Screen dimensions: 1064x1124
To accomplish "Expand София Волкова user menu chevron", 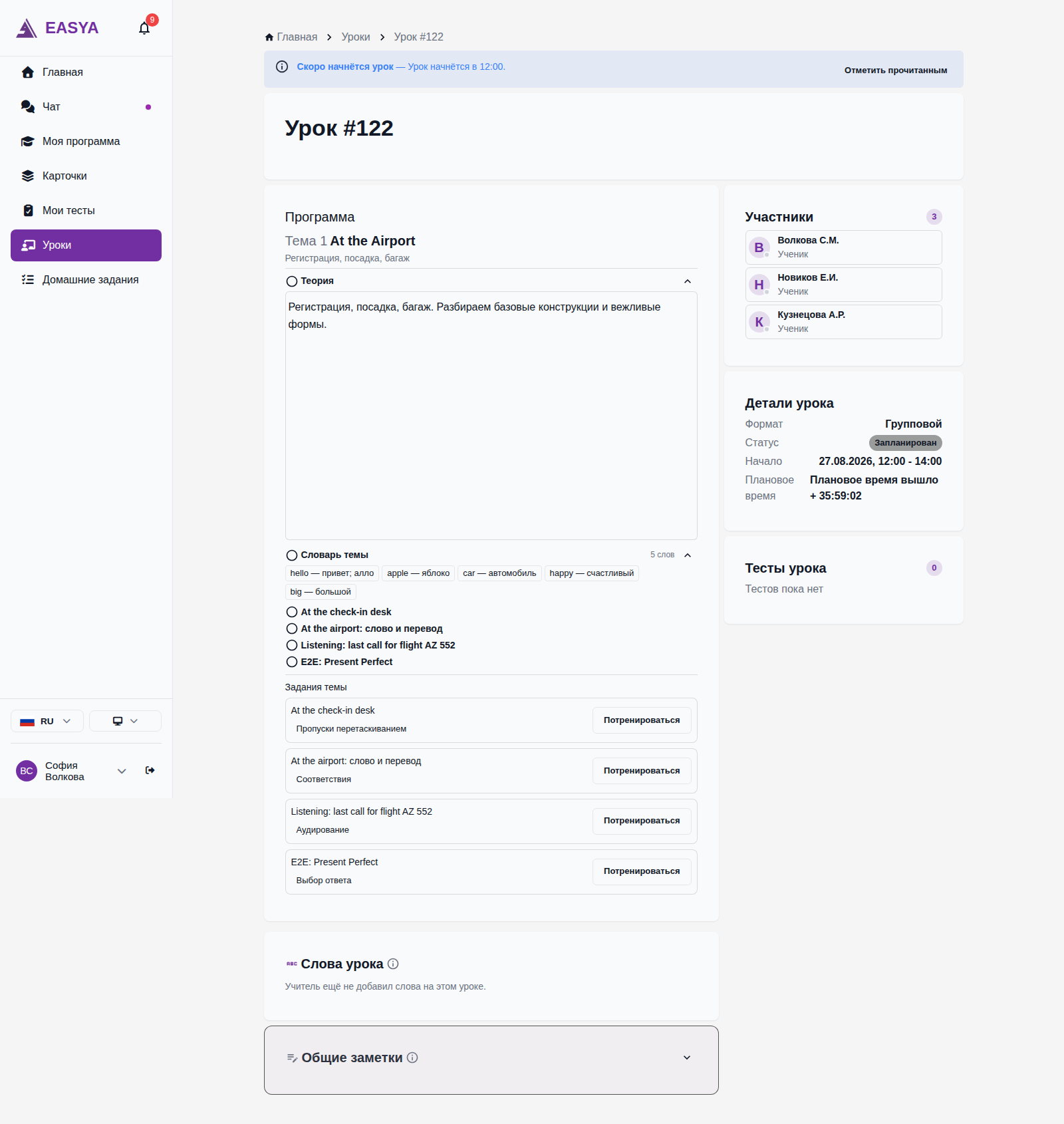I will 122,771.
